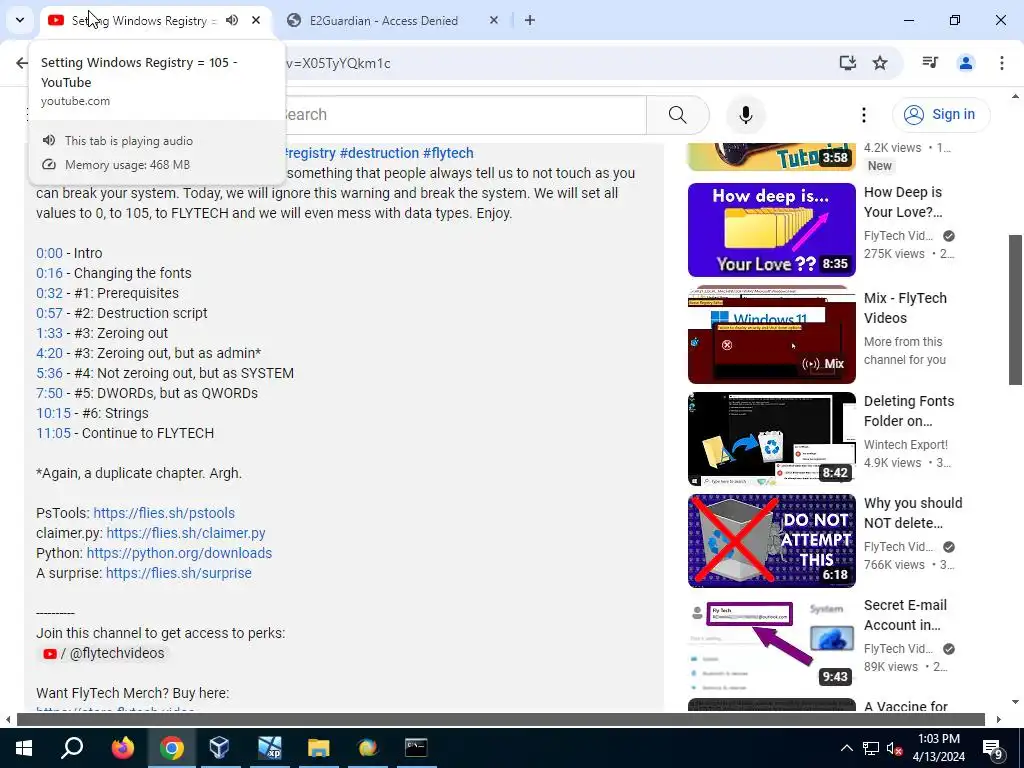Open the flies.sh/surprise link

[179, 573]
